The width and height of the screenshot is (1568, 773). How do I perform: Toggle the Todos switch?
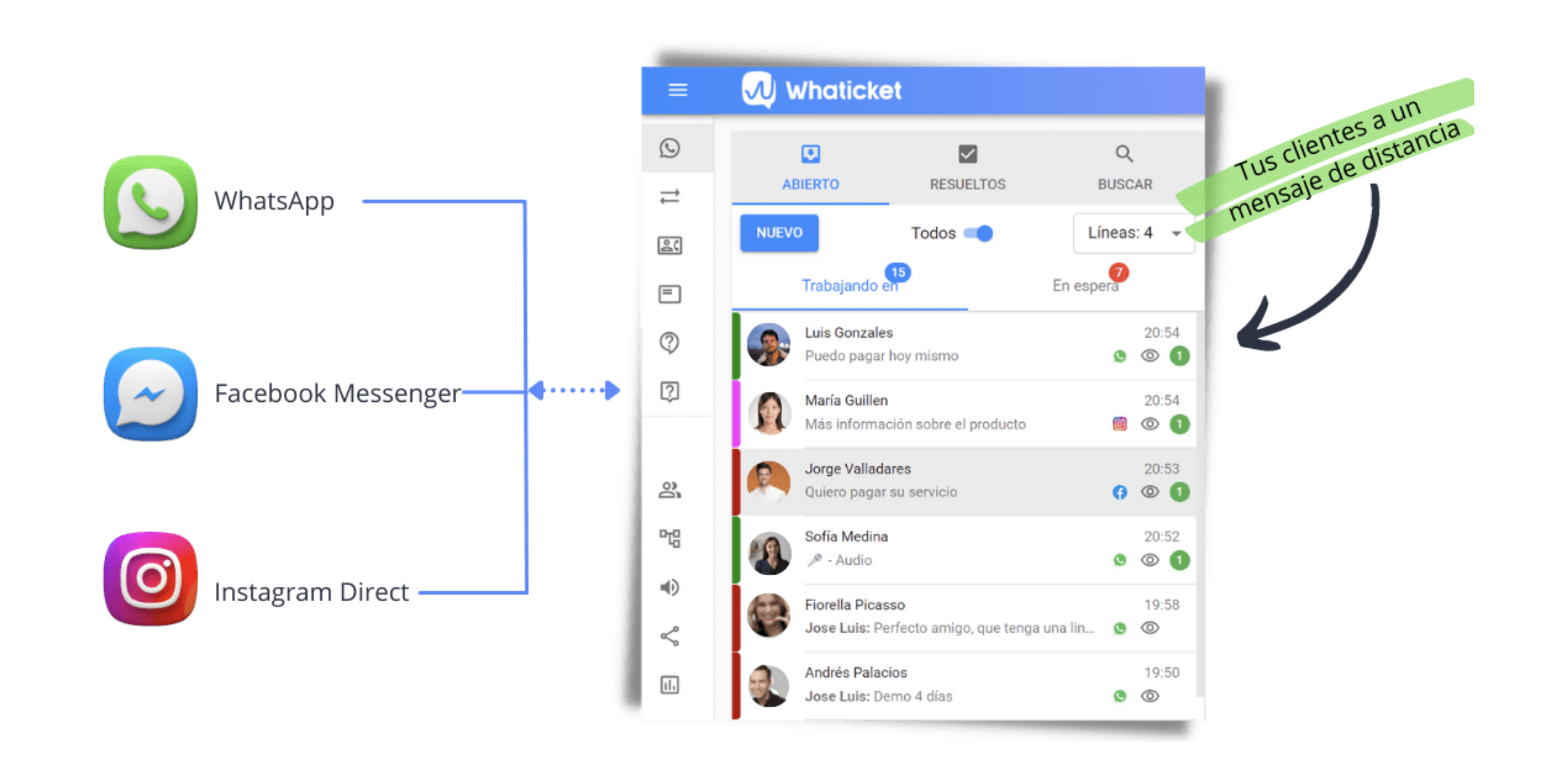click(978, 233)
